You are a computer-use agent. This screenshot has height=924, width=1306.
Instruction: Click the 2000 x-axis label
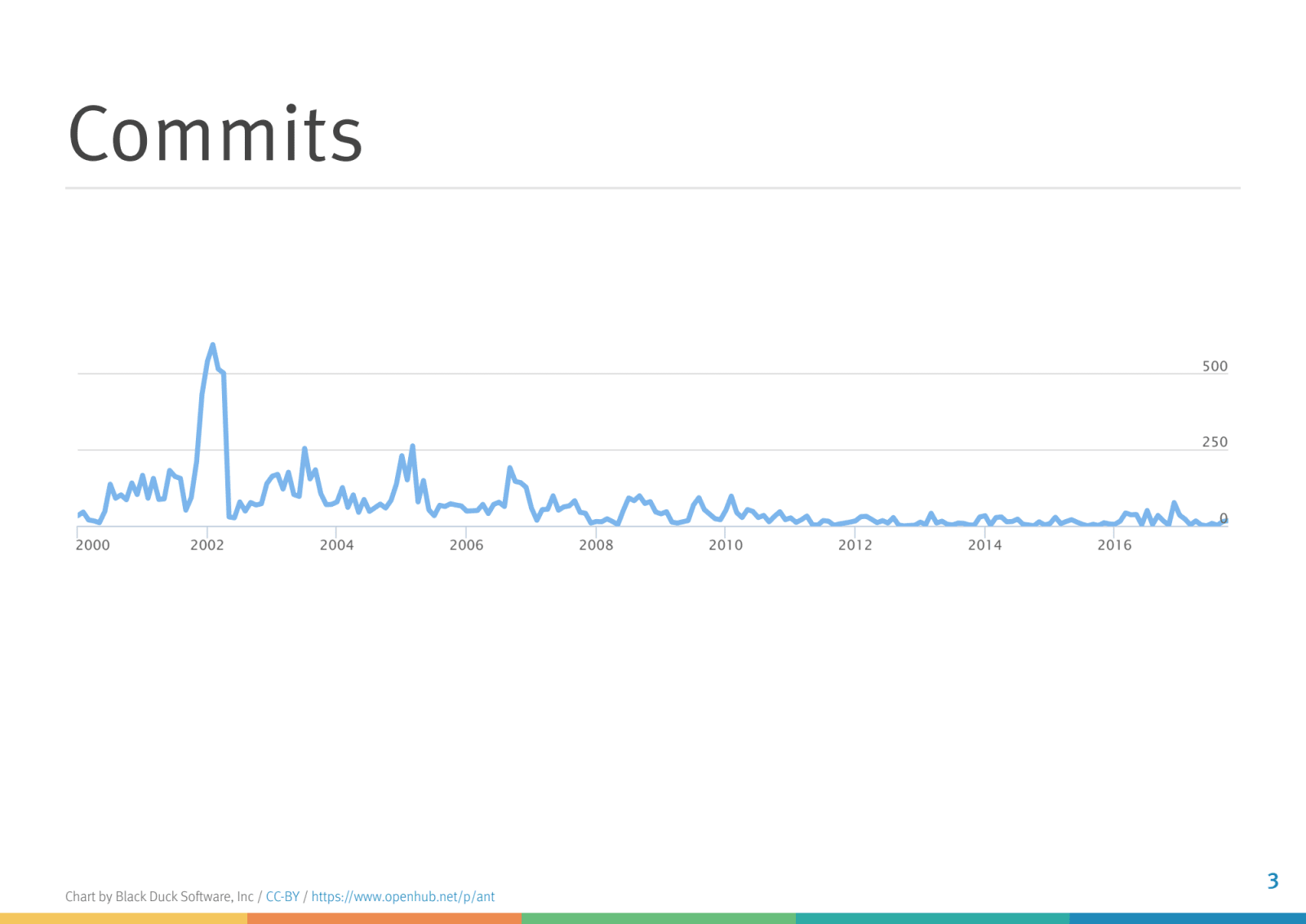tap(93, 544)
